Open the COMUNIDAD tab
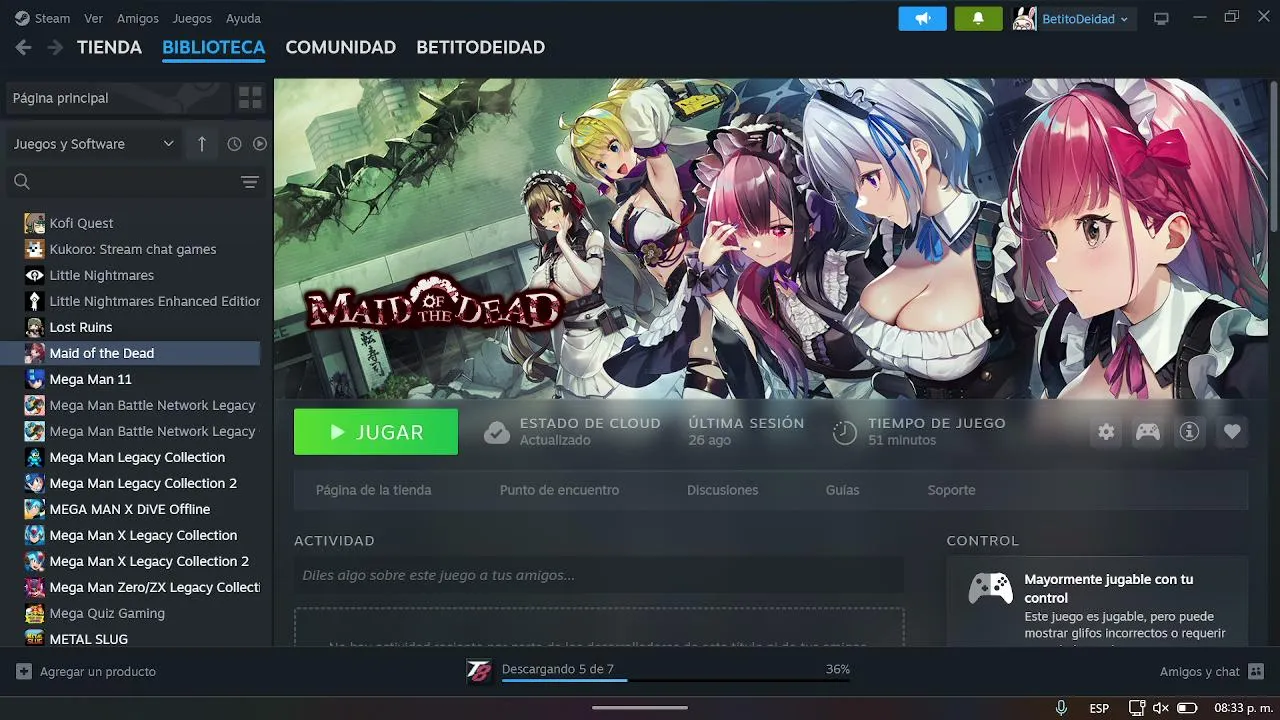1280x720 pixels. (341, 47)
